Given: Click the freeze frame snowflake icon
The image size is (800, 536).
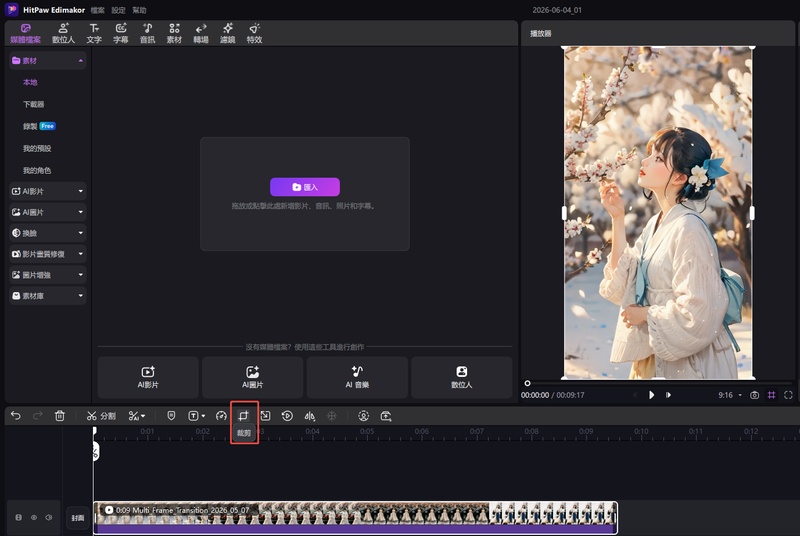Looking at the screenshot, I should point(332,416).
